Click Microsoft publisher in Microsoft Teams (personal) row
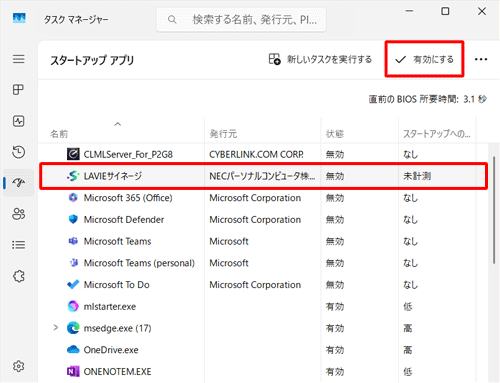The image size is (500, 383). tap(229, 263)
